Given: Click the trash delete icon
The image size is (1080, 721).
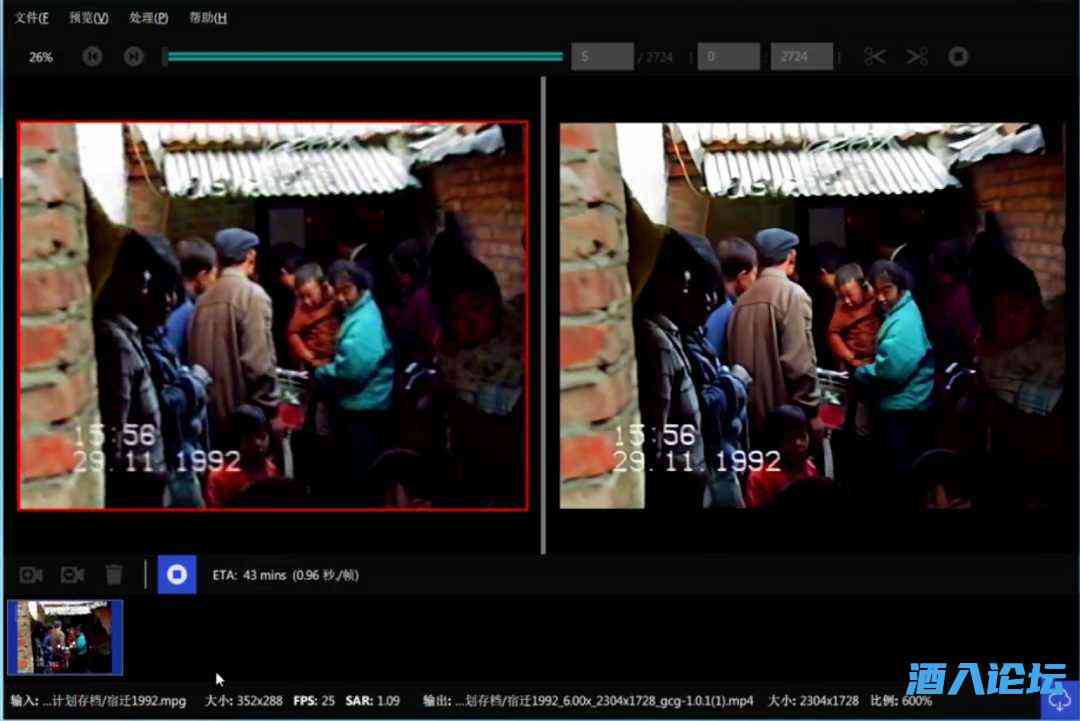Looking at the screenshot, I should point(114,575).
